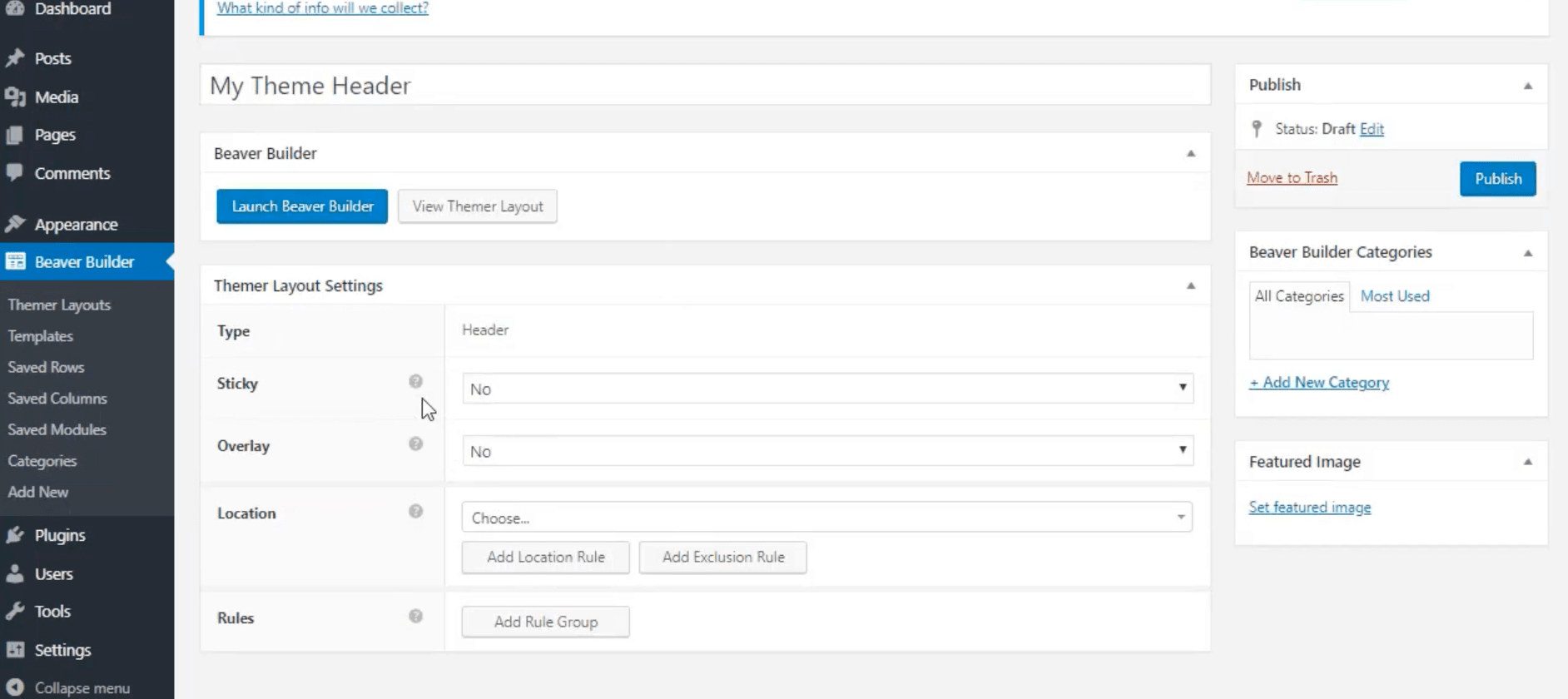Click Move to Trash link
The width and height of the screenshot is (1568, 699).
point(1292,178)
